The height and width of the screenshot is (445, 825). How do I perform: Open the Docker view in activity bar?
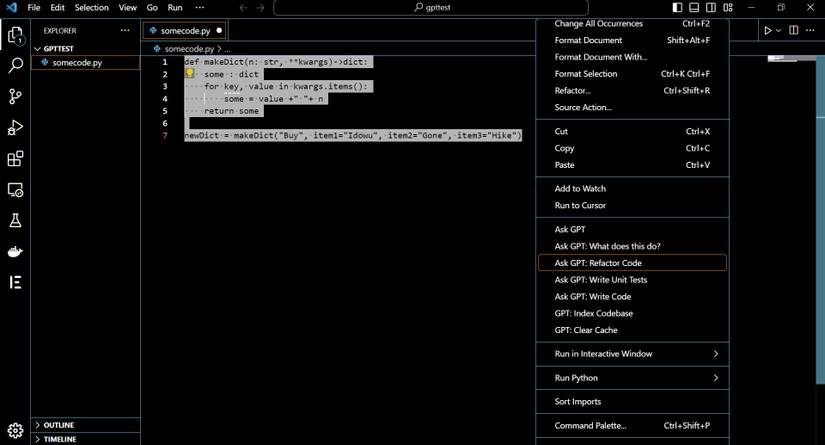tap(15, 251)
